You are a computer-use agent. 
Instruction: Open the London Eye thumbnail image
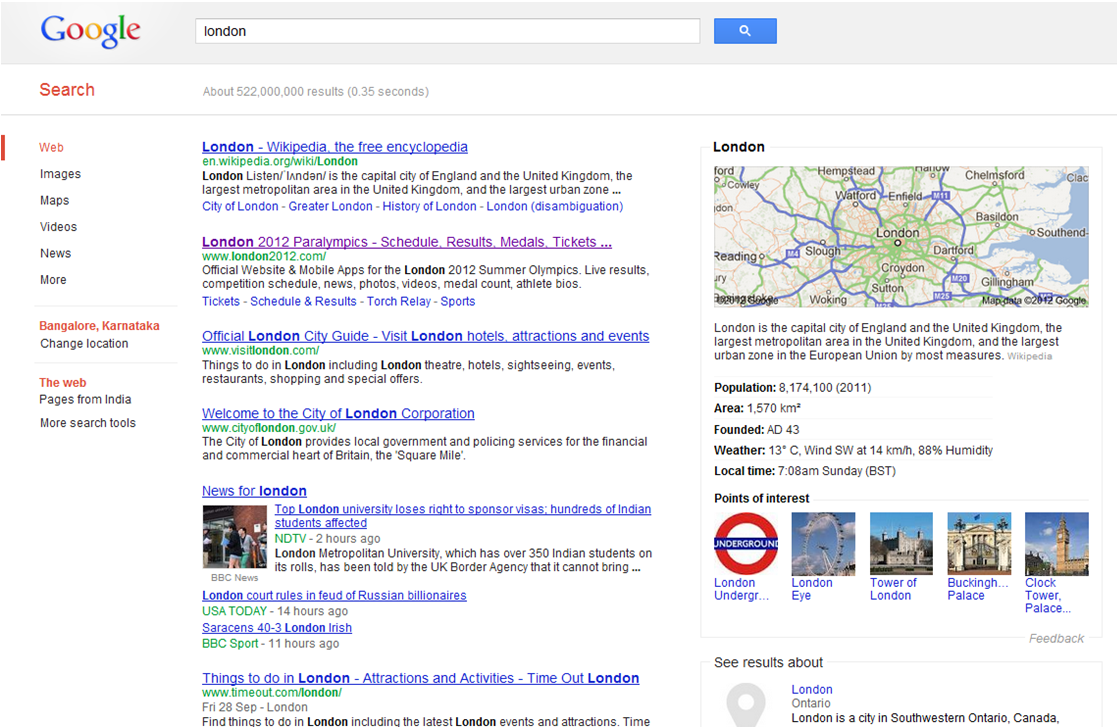point(823,544)
